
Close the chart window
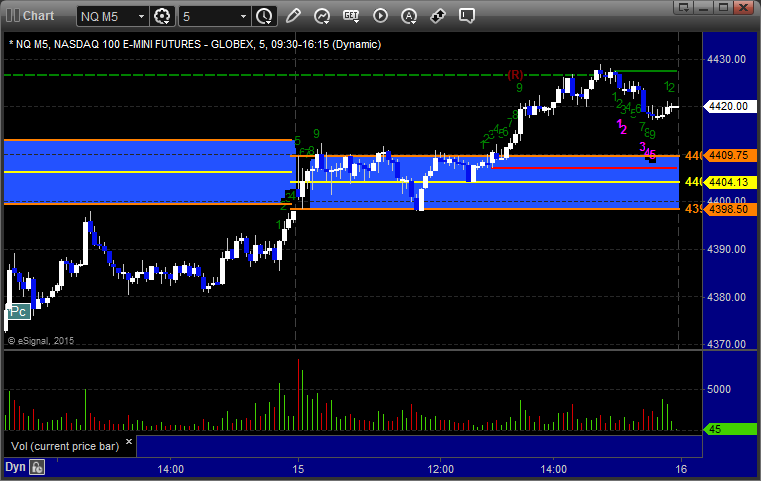(x=743, y=7)
